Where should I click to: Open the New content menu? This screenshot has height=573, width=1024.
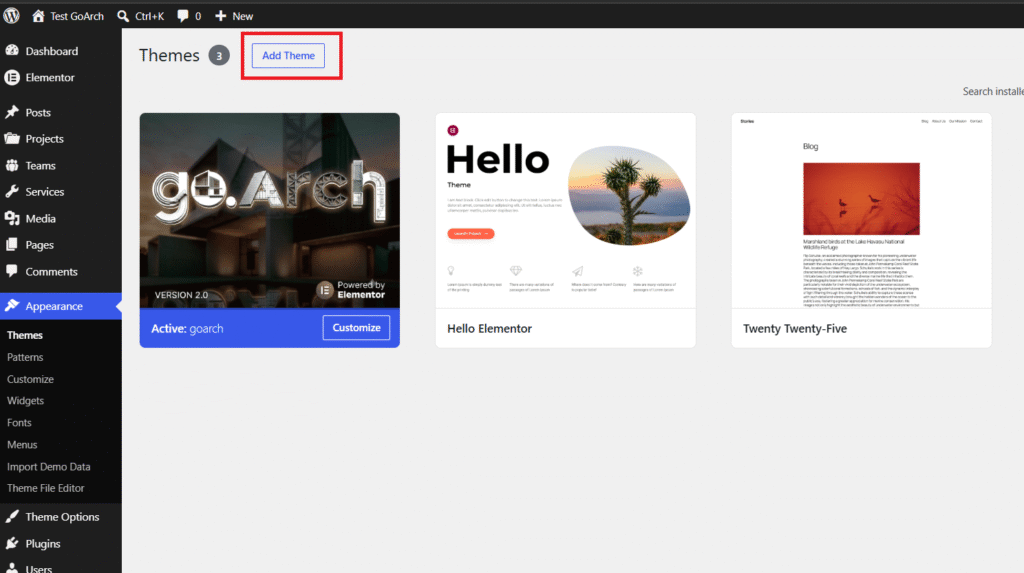tap(234, 16)
